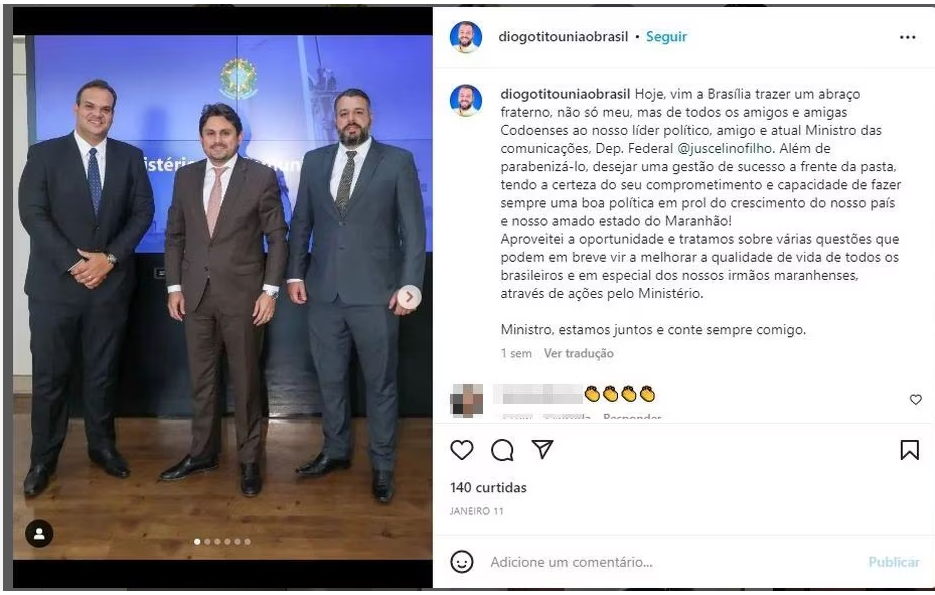
Task: Open commenter's blurred avatar
Action: [x=466, y=400]
